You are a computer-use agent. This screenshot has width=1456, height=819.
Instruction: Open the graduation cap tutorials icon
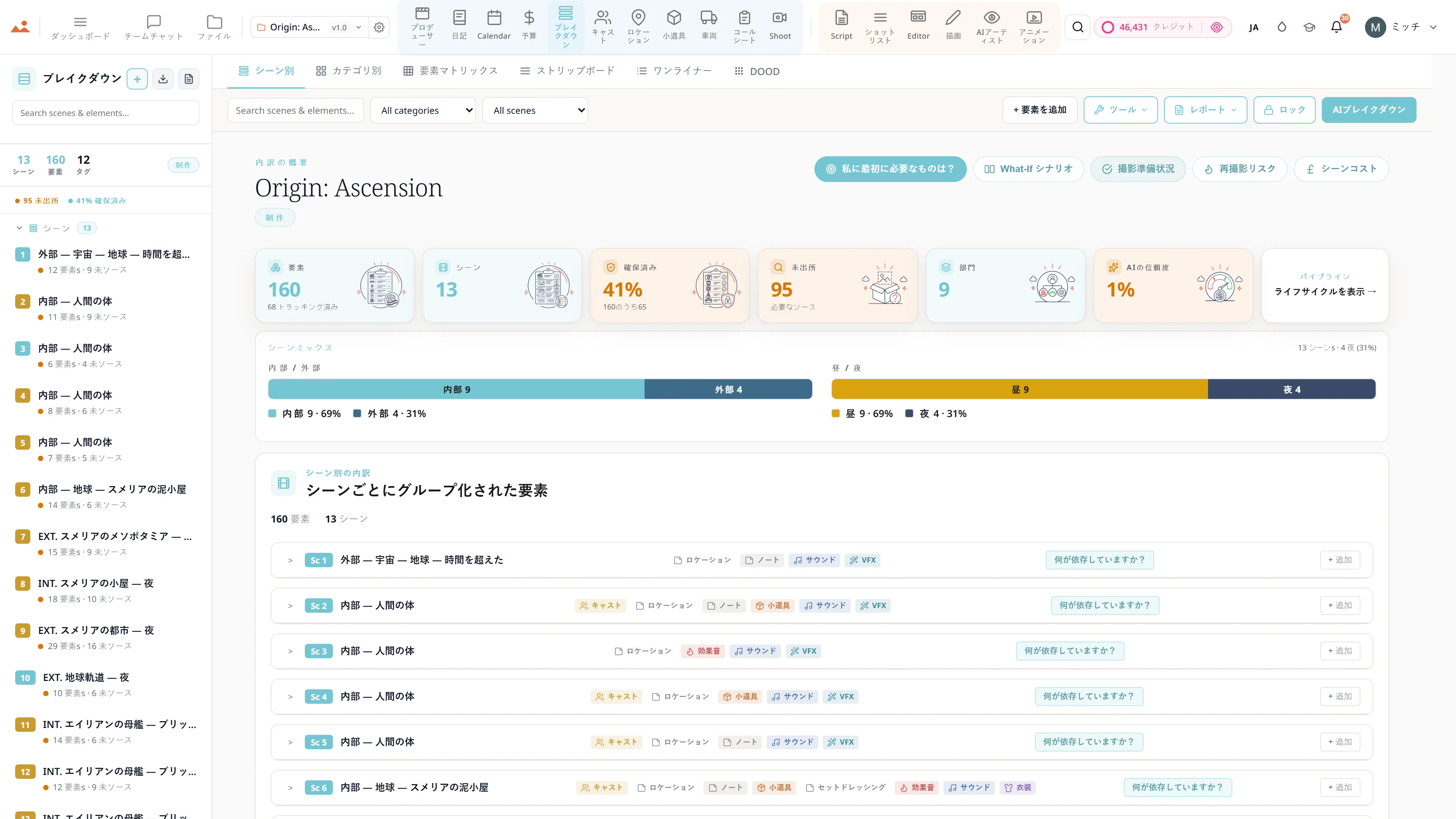pos(1309,27)
